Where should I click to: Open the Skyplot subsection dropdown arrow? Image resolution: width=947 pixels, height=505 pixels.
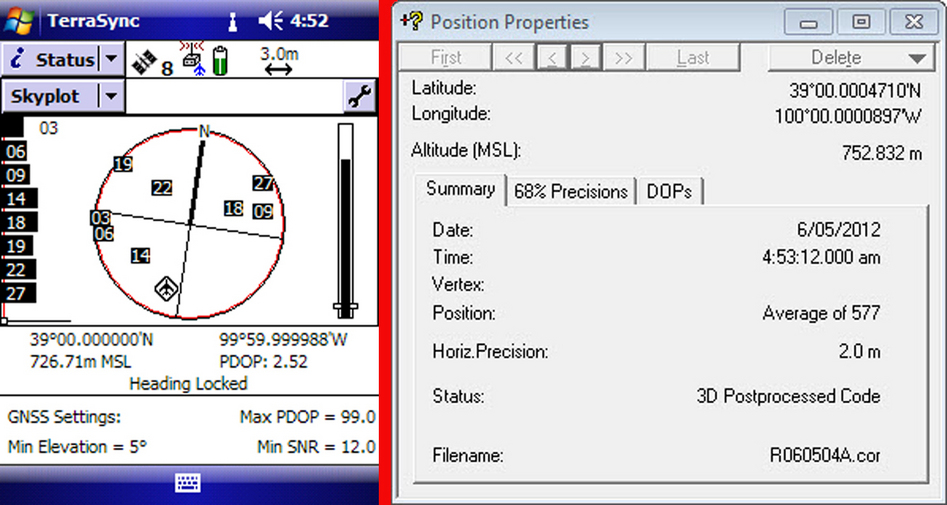click(111, 96)
